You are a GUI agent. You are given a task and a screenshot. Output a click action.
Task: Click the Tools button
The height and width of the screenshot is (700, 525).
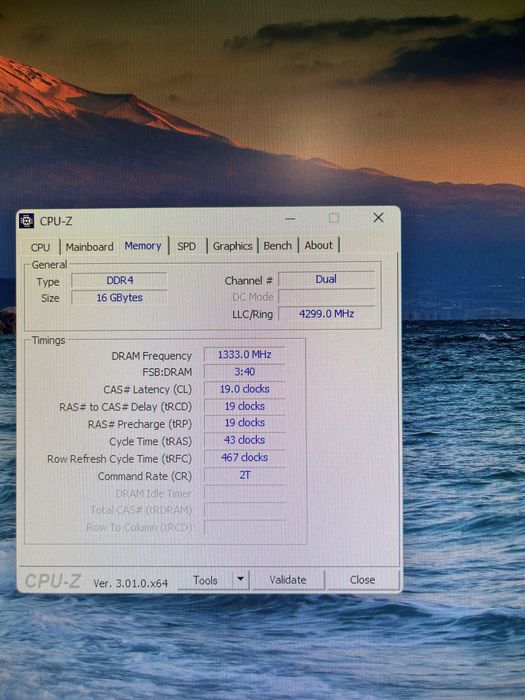click(205, 580)
